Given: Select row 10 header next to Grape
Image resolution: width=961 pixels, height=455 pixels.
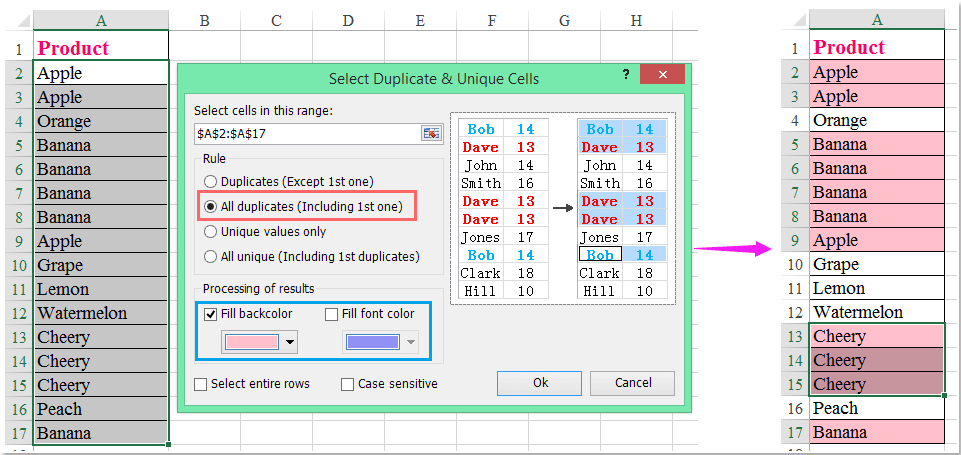Looking at the screenshot, I should [x=17, y=265].
